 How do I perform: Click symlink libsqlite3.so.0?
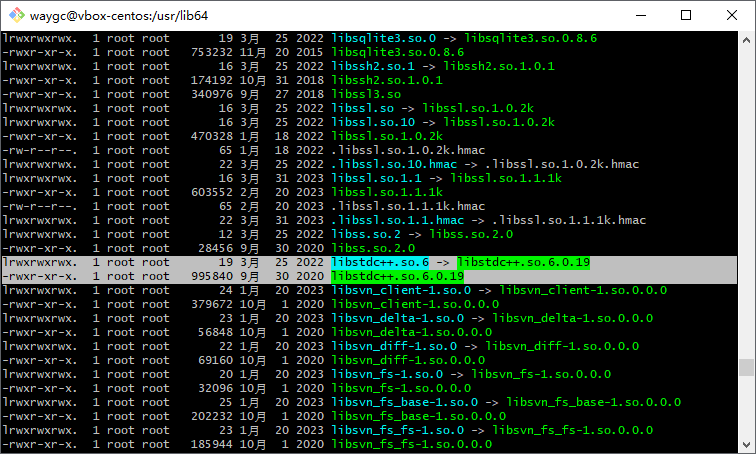coord(384,38)
